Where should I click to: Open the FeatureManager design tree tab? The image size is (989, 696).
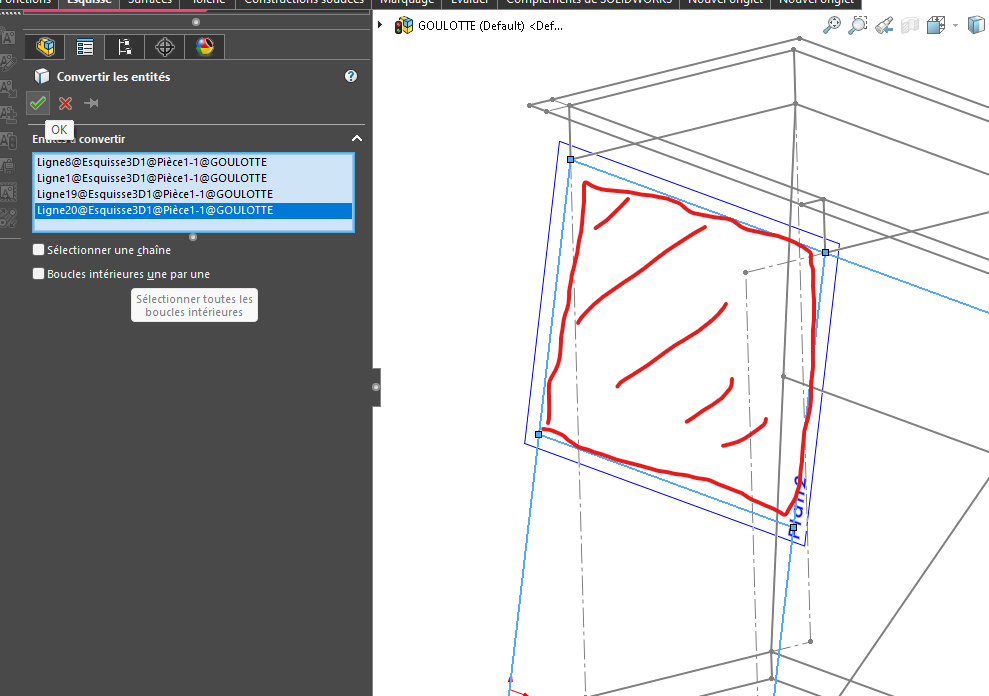(44, 47)
